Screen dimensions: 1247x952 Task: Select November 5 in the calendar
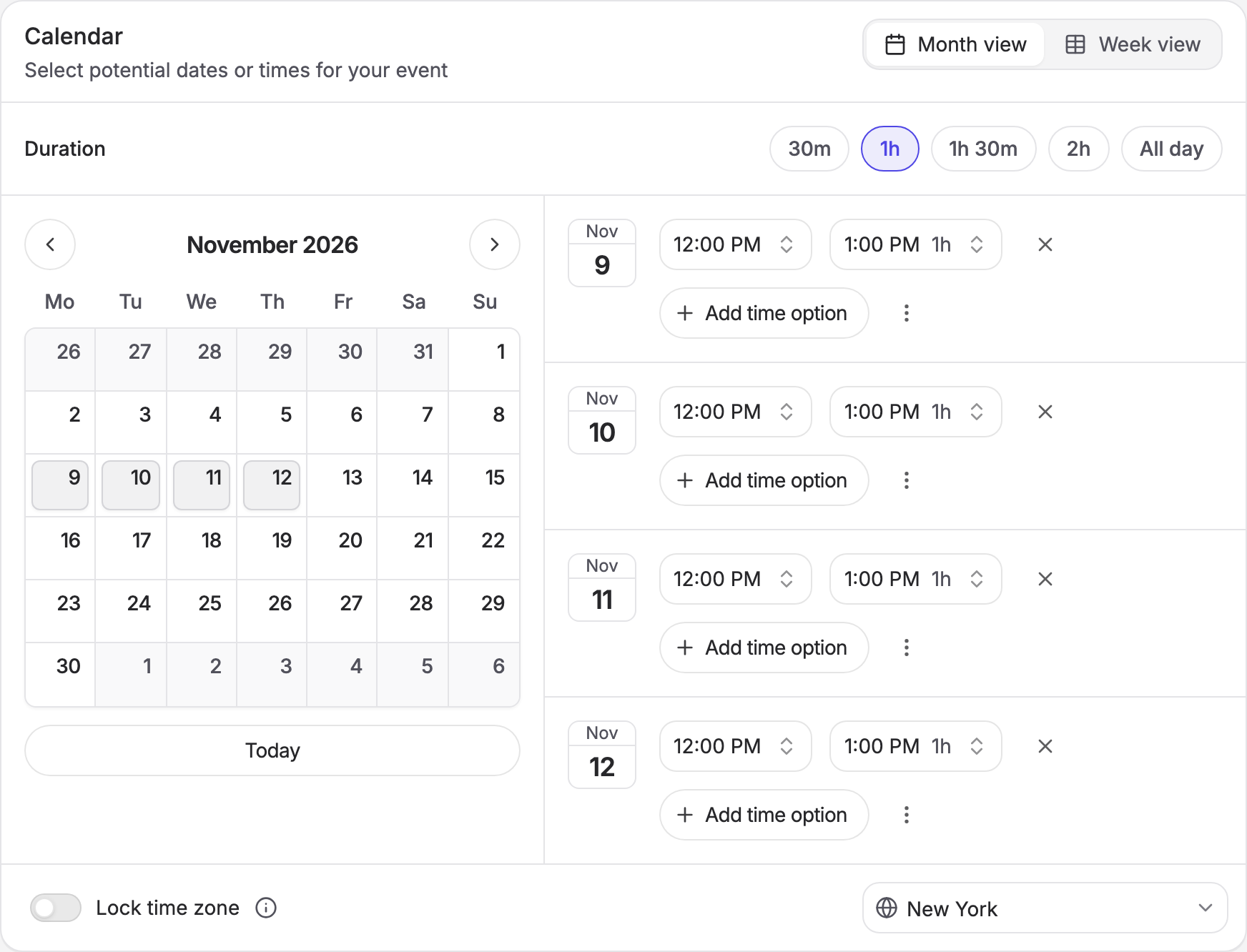(x=272, y=422)
